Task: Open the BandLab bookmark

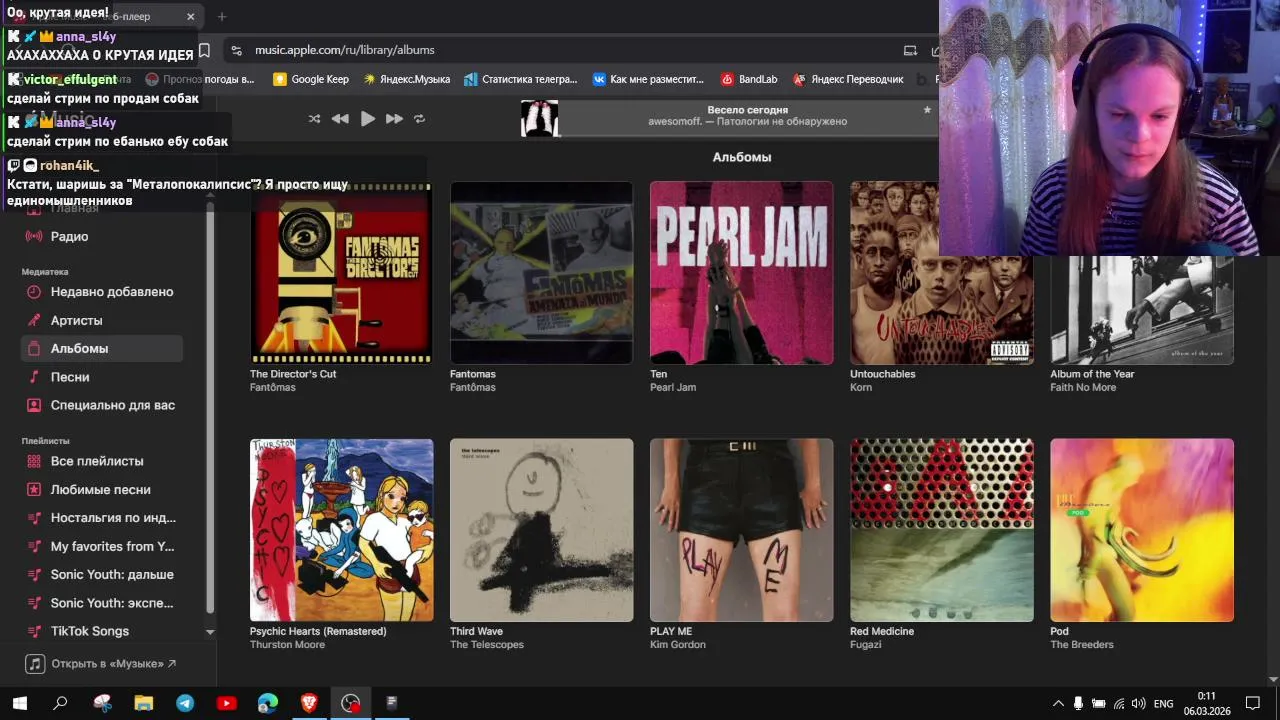Action: click(748, 79)
